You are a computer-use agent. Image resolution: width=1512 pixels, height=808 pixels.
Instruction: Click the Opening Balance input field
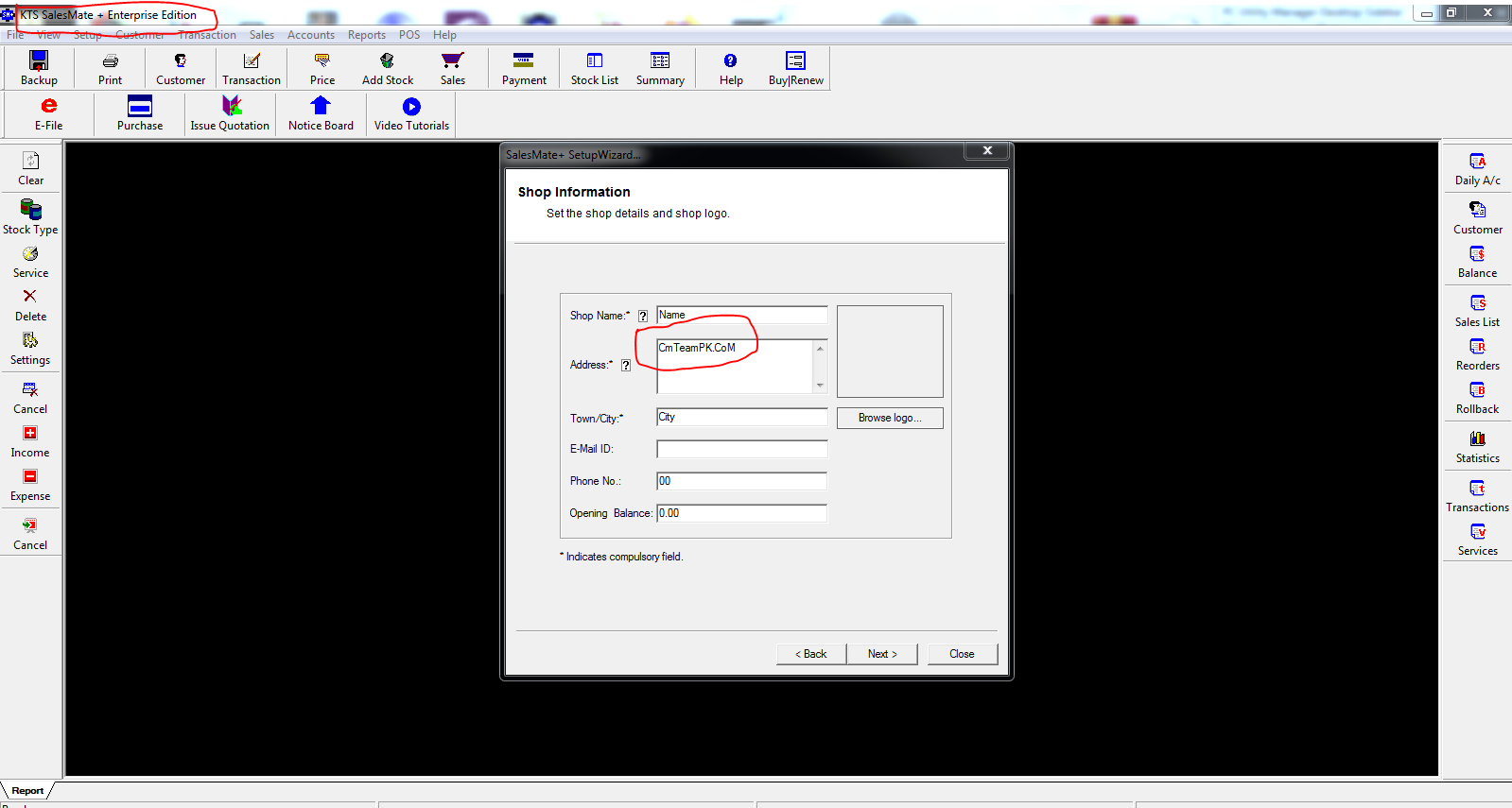click(742, 513)
